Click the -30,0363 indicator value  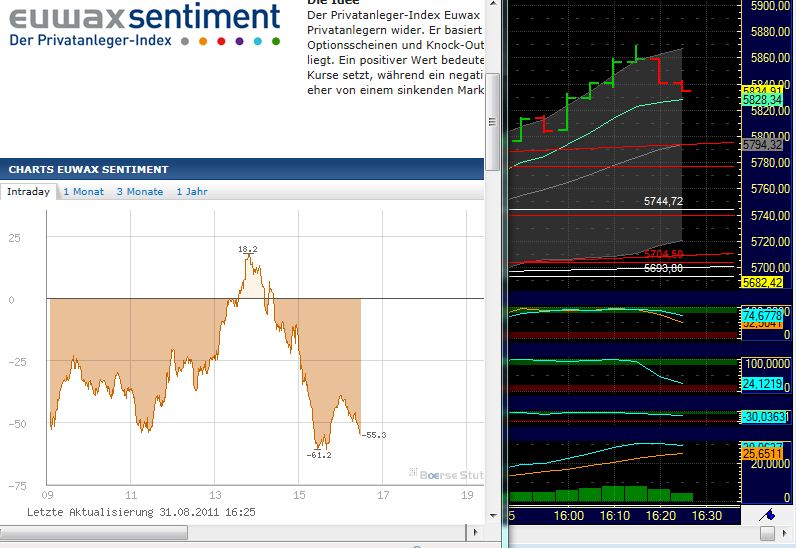click(x=764, y=417)
